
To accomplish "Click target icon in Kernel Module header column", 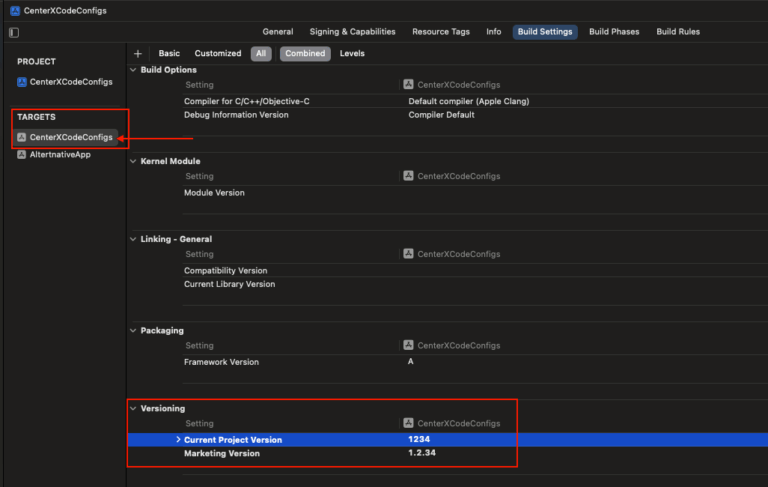I will (408, 175).
